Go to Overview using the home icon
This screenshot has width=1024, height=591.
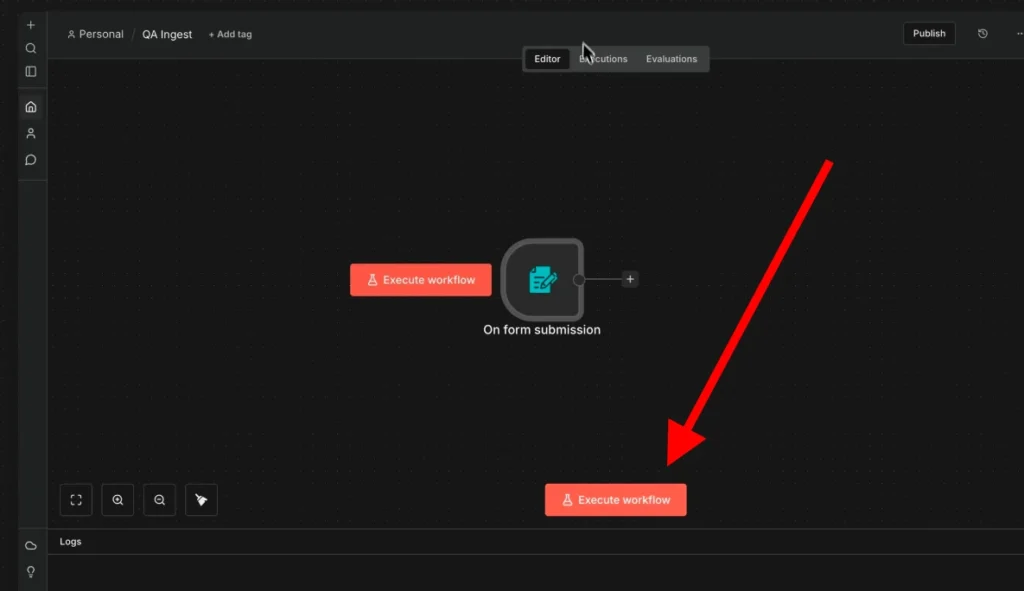30,106
